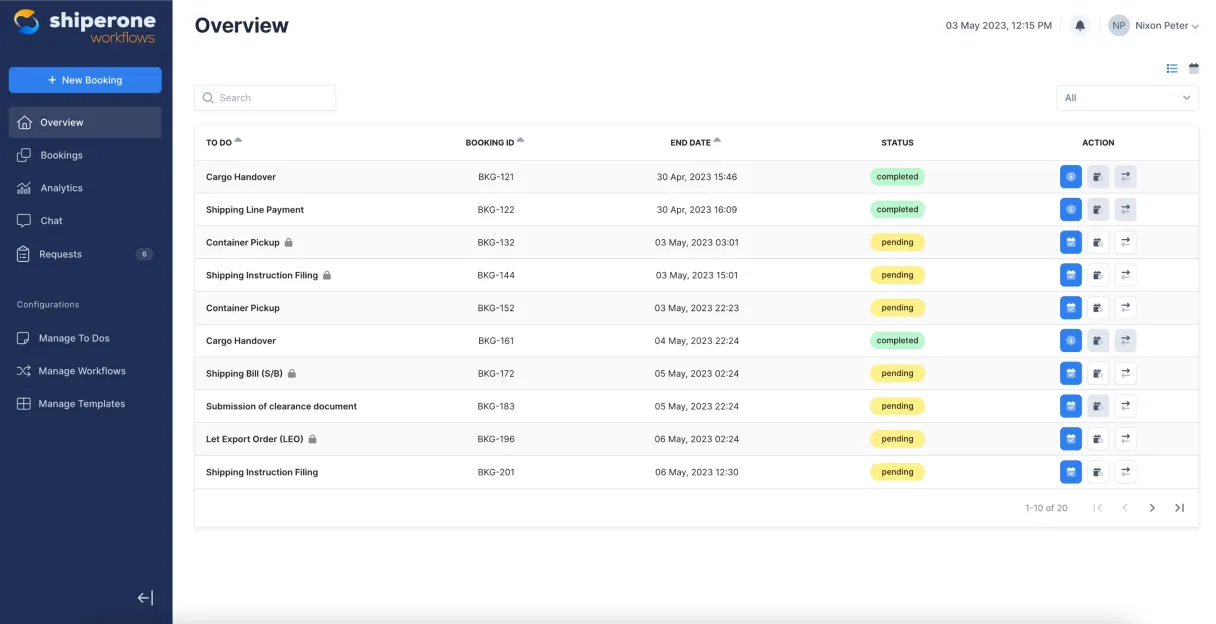Image resolution: width=1216 pixels, height=624 pixels.
Task: Click blue calendar-check icon for BKG-132
Action: click(x=1071, y=242)
